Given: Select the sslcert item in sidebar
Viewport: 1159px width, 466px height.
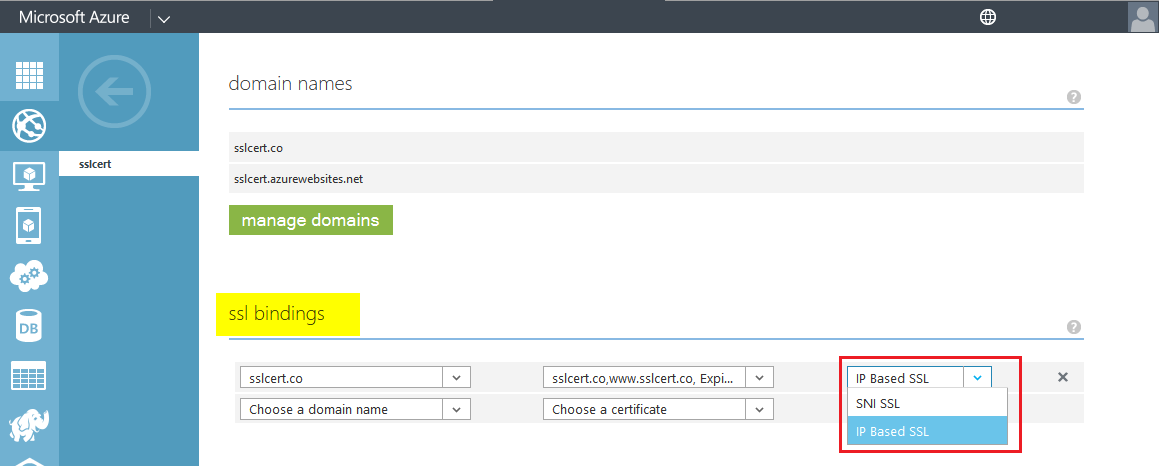Looking at the screenshot, I should [x=129, y=163].
